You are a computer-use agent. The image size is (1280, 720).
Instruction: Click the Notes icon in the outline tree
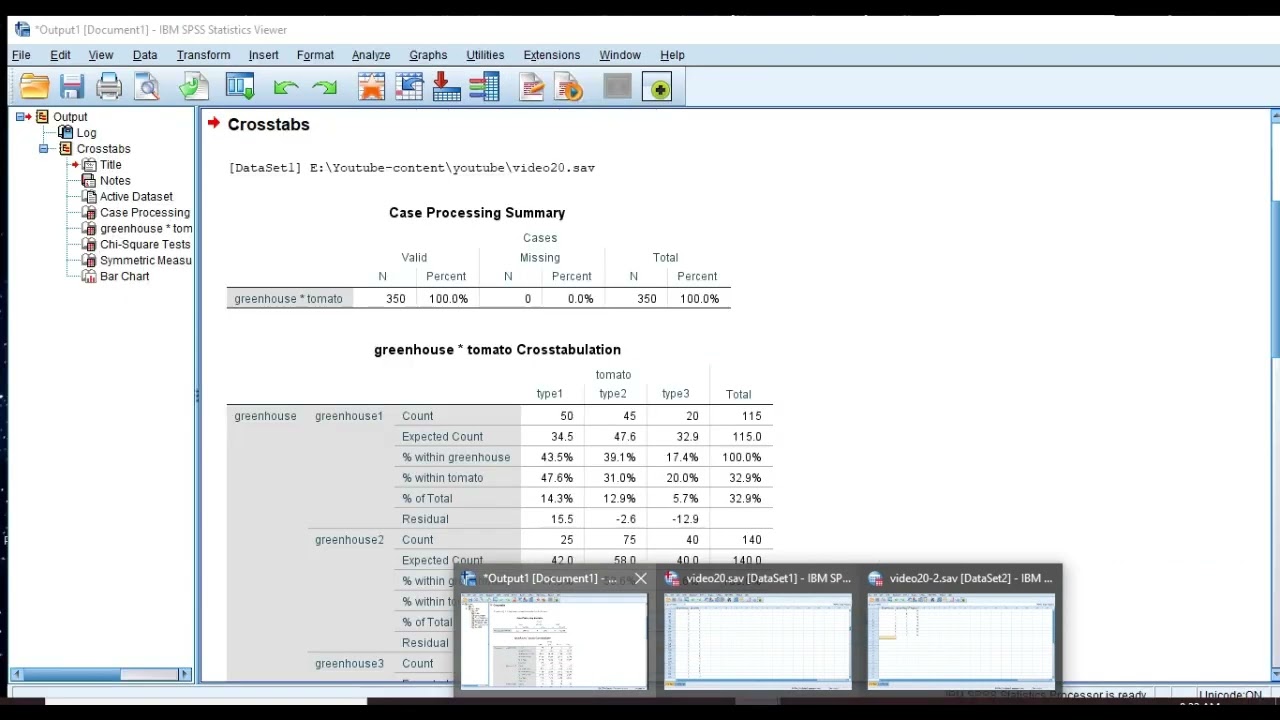pyautogui.click(x=89, y=181)
